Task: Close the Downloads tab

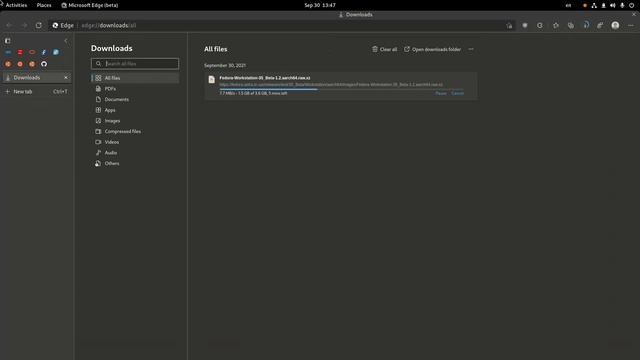Action: point(66,78)
